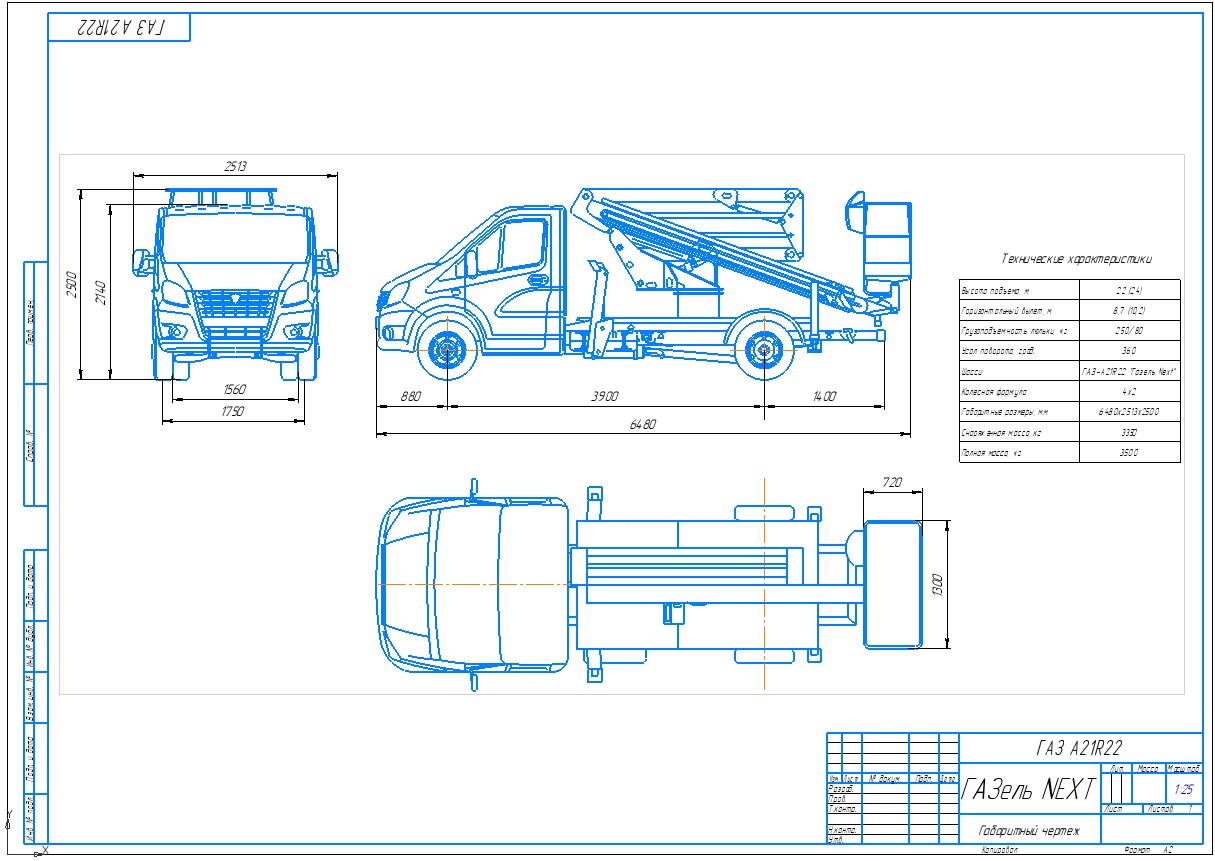Click the 'Масса' title block header
This screenshot has height=861, width=1215.
point(1147,769)
